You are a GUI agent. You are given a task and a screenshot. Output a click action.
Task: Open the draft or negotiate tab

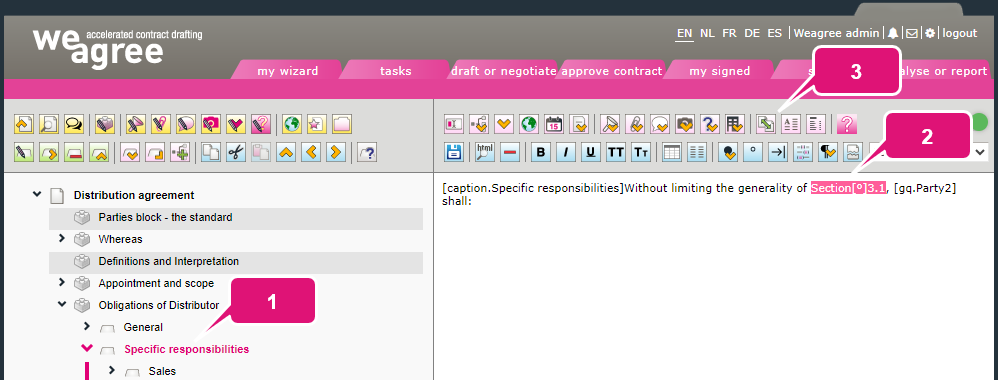pyautogui.click(x=503, y=71)
